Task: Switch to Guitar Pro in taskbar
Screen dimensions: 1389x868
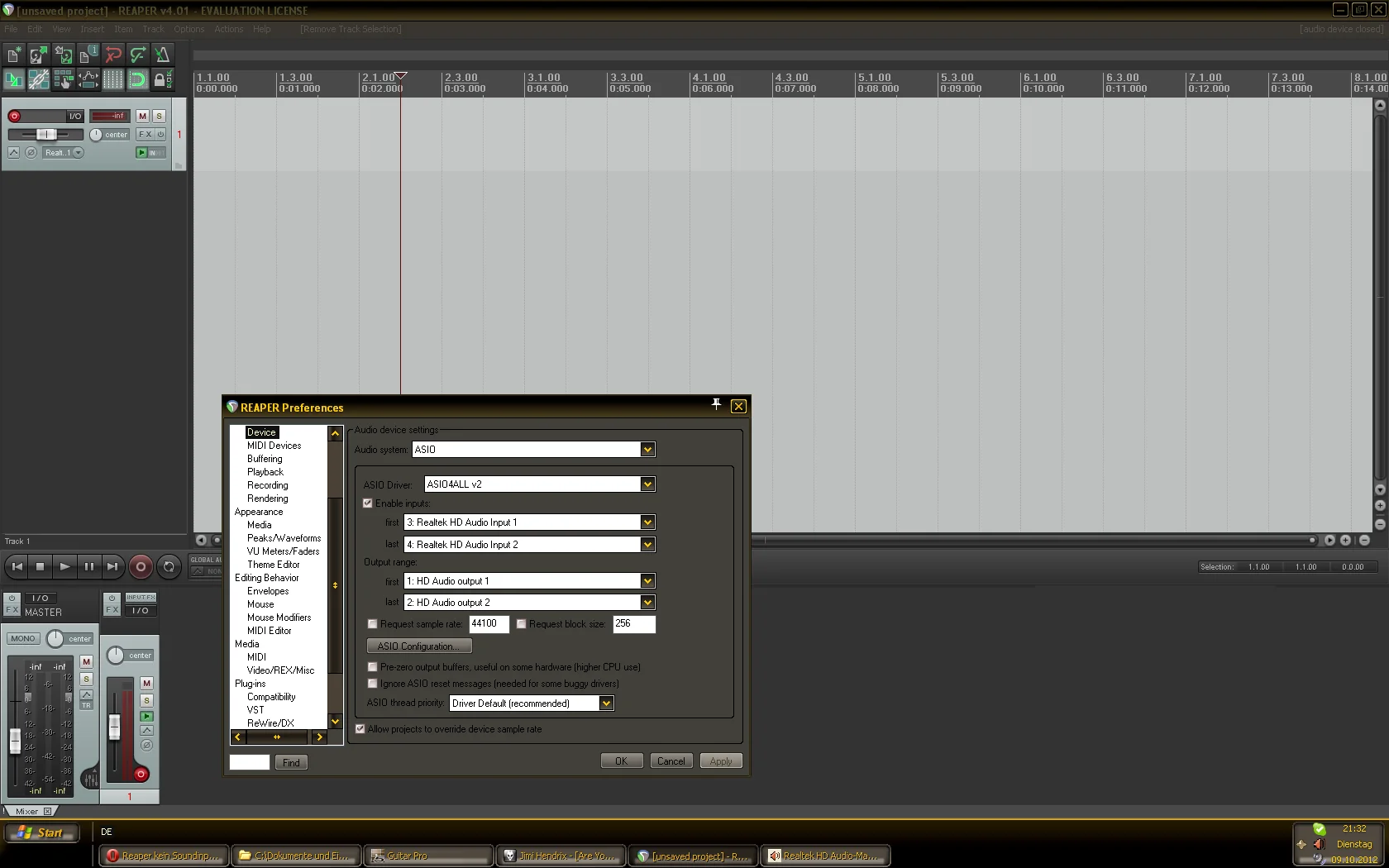Action: pos(428,856)
